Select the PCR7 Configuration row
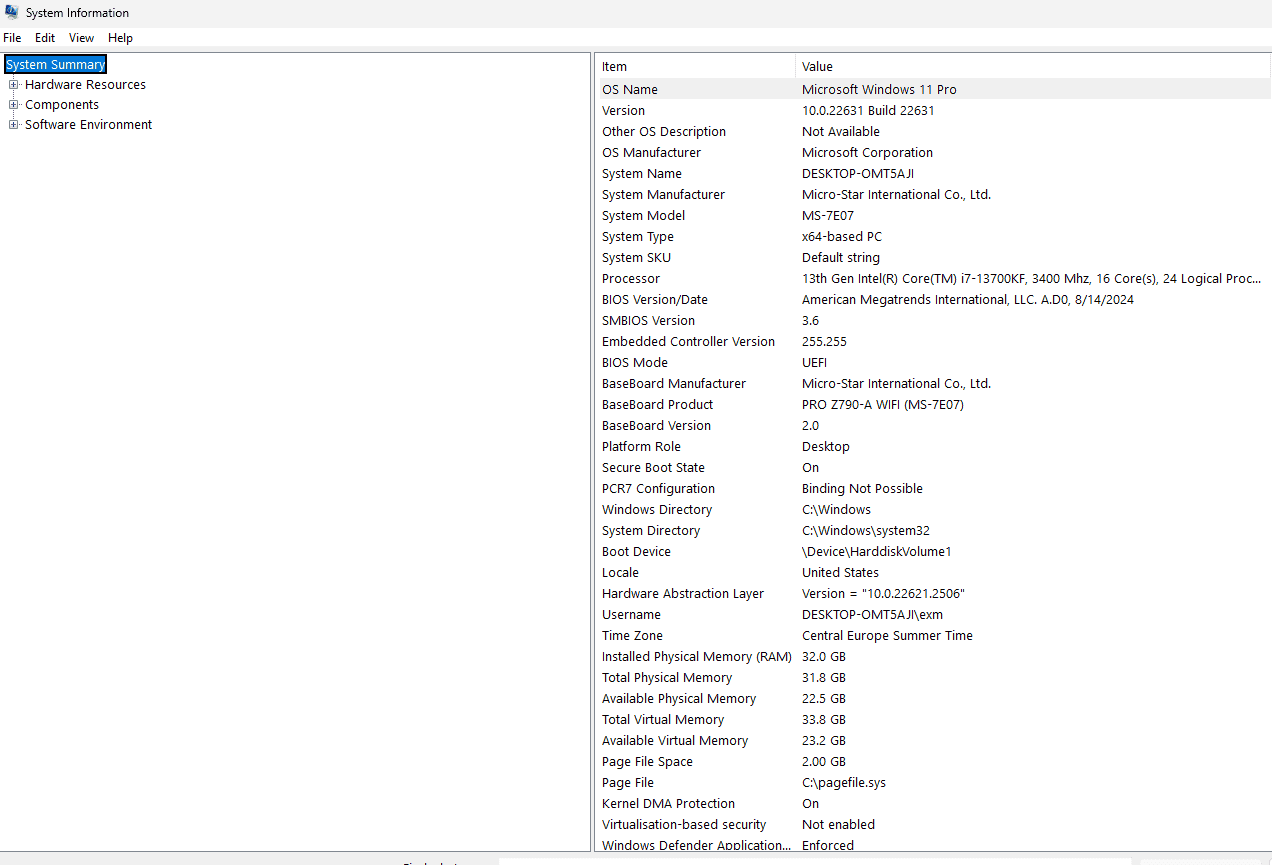1272x865 pixels. [x=934, y=489]
